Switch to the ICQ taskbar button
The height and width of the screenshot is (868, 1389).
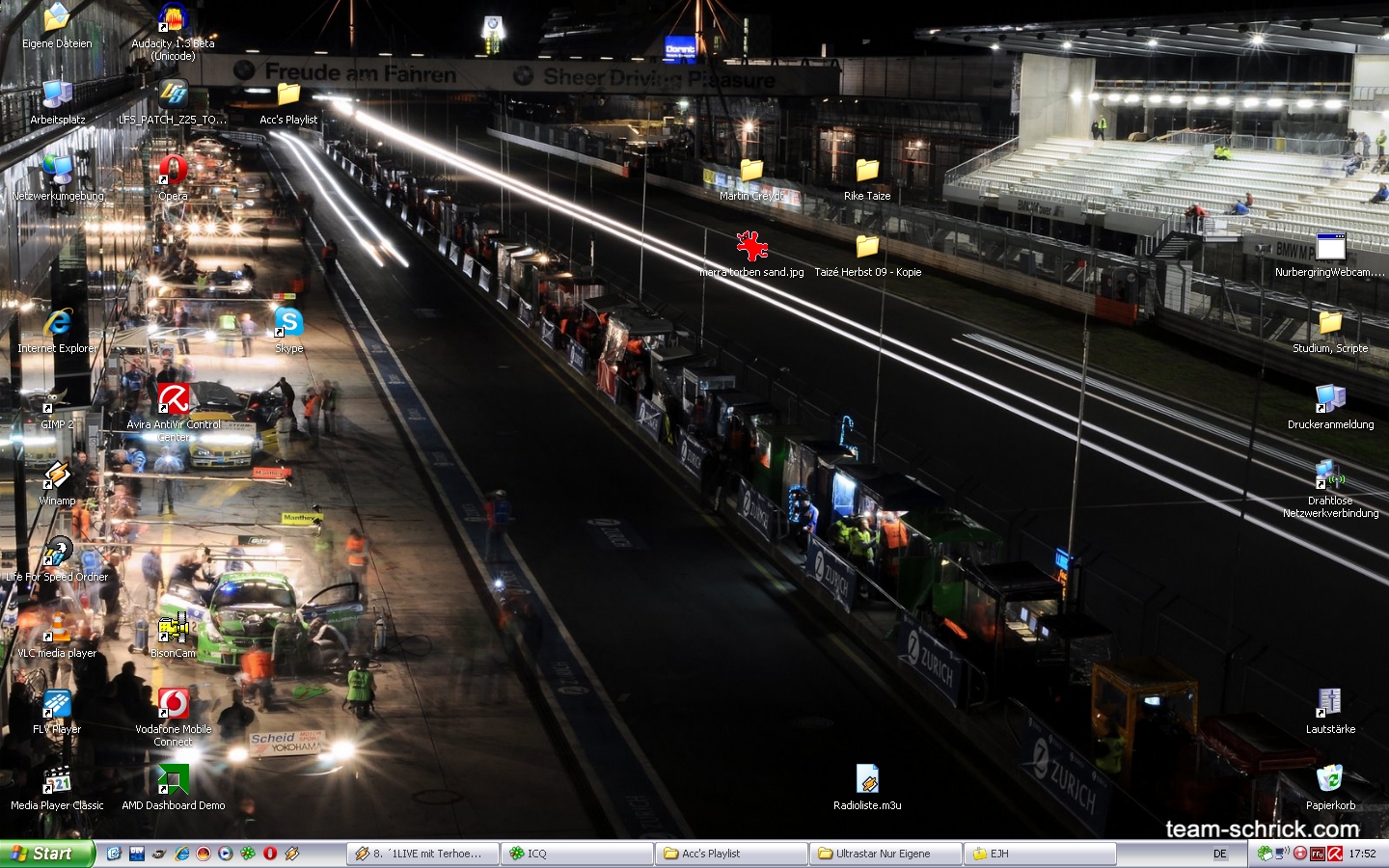pyautogui.click(x=578, y=854)
